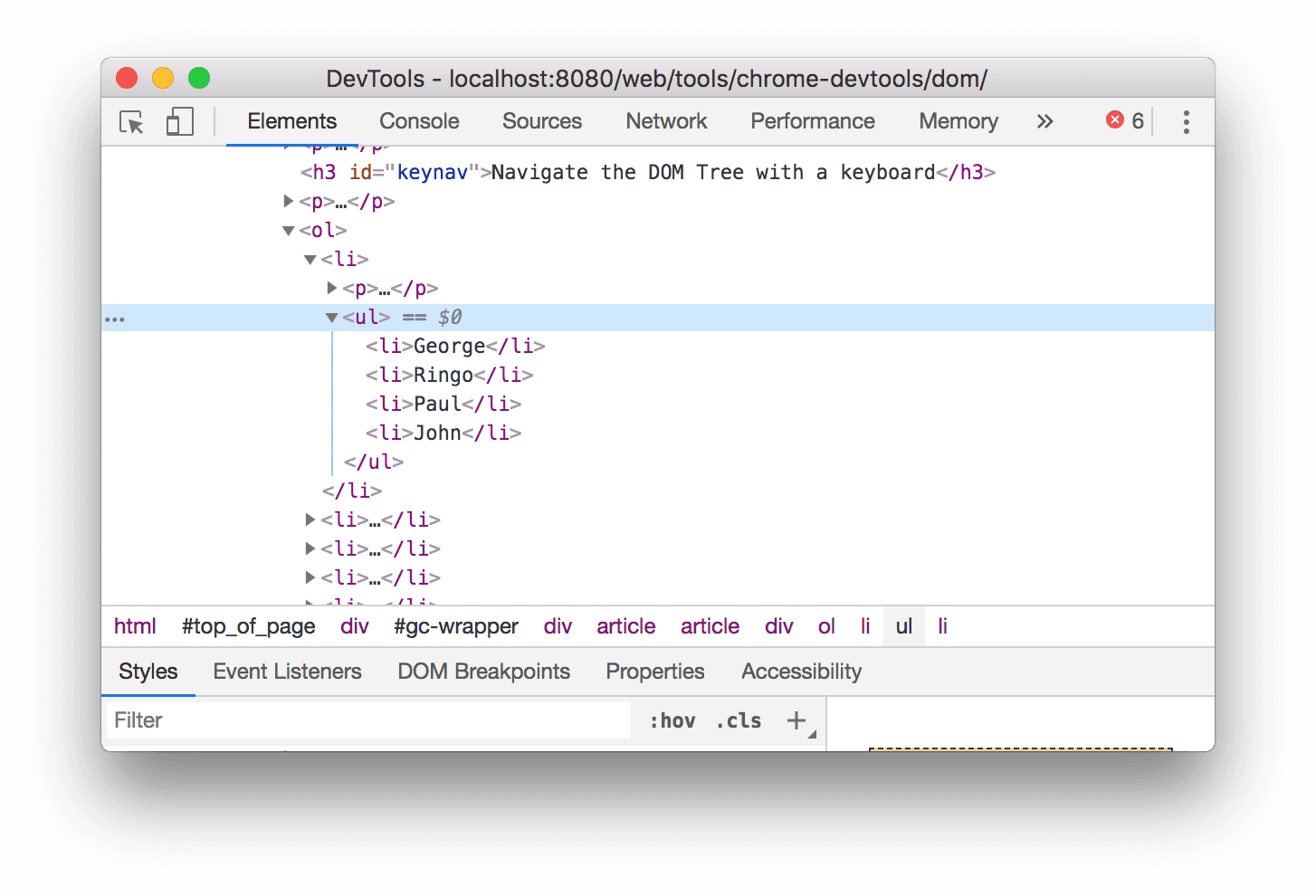The height and width of the screenshot is (896, 1316).
Task: Toggle the .cls class editor
Action: [738, 720]
